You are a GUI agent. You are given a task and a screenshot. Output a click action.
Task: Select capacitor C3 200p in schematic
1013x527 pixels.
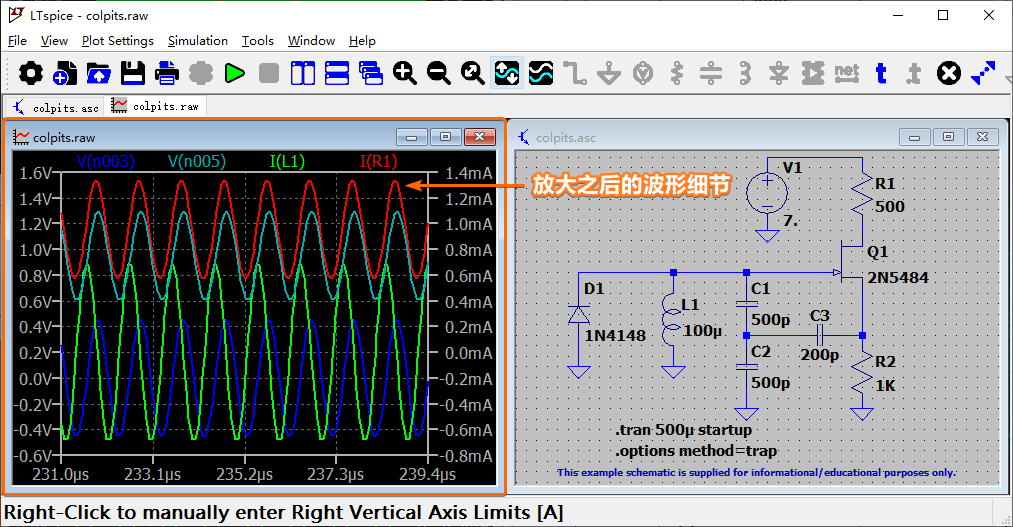click(x=820, y=336)
